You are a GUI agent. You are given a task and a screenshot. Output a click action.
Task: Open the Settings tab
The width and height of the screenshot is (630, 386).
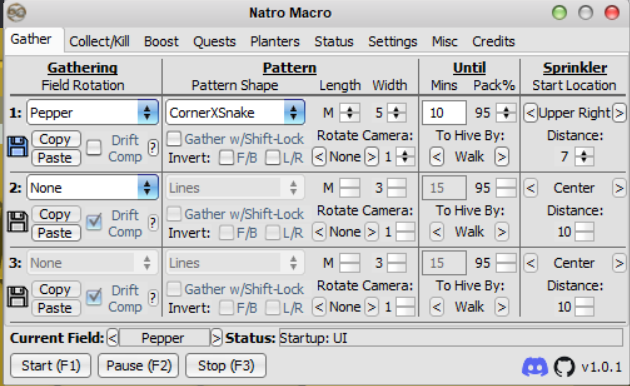pyautogui.click(x=393, y=41)
